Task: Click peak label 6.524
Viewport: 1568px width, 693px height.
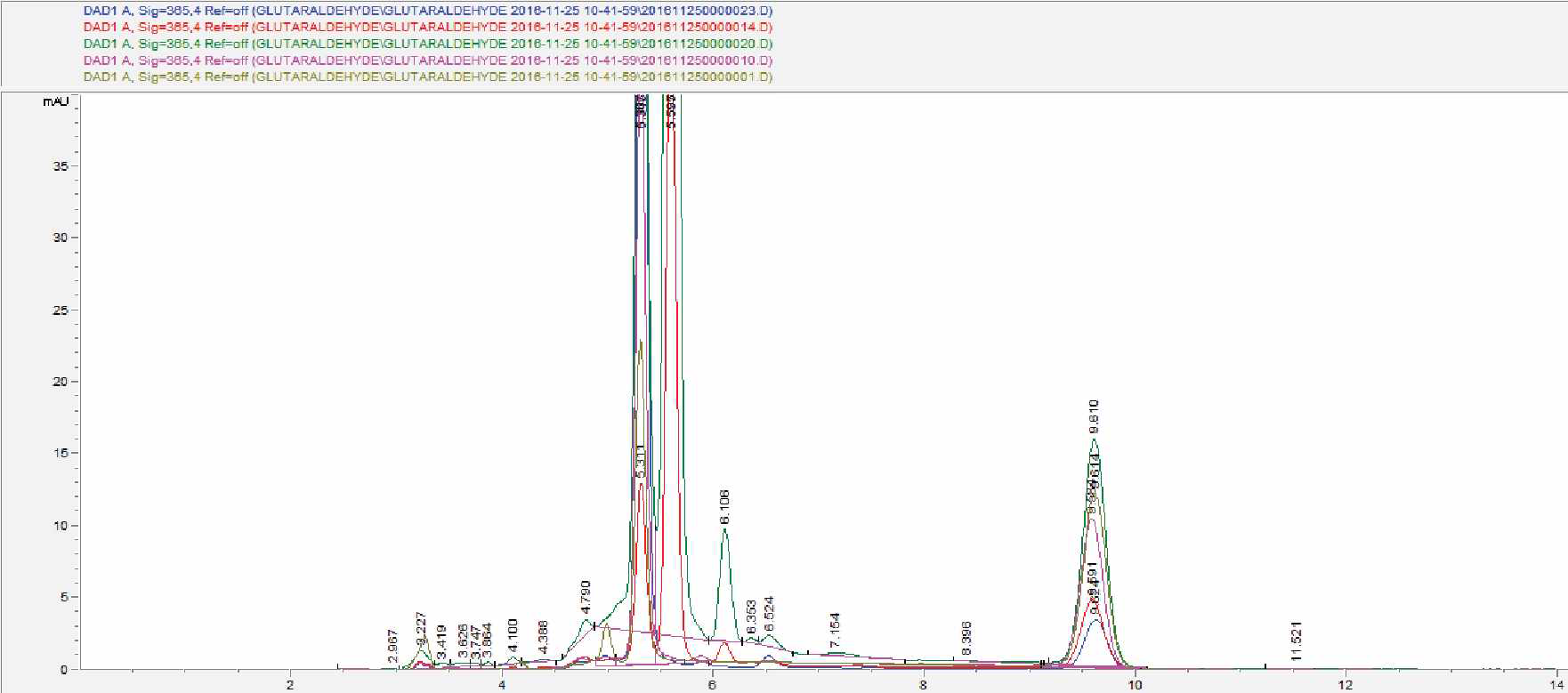Action: click(x=769, y=614)
